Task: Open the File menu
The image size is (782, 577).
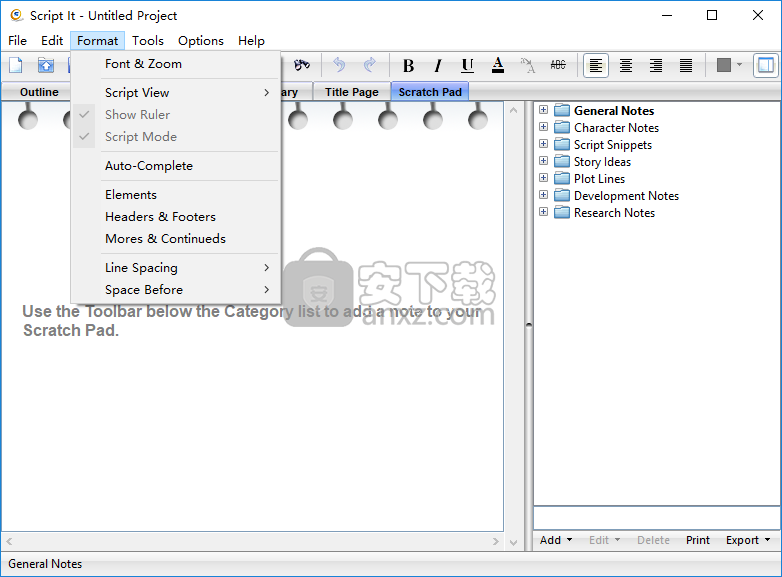Action: [17, 40]
